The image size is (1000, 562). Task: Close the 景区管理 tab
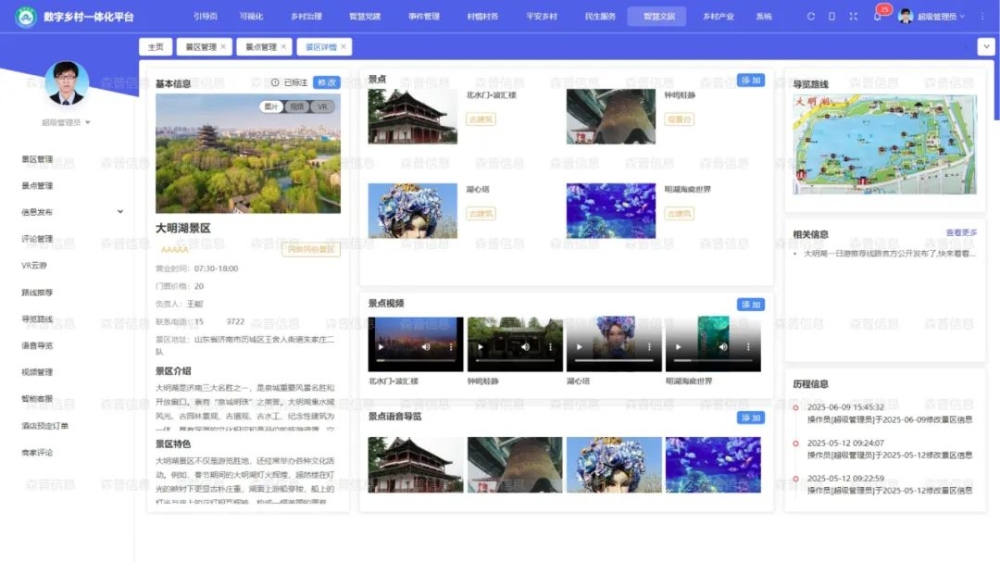pos(223,47)
